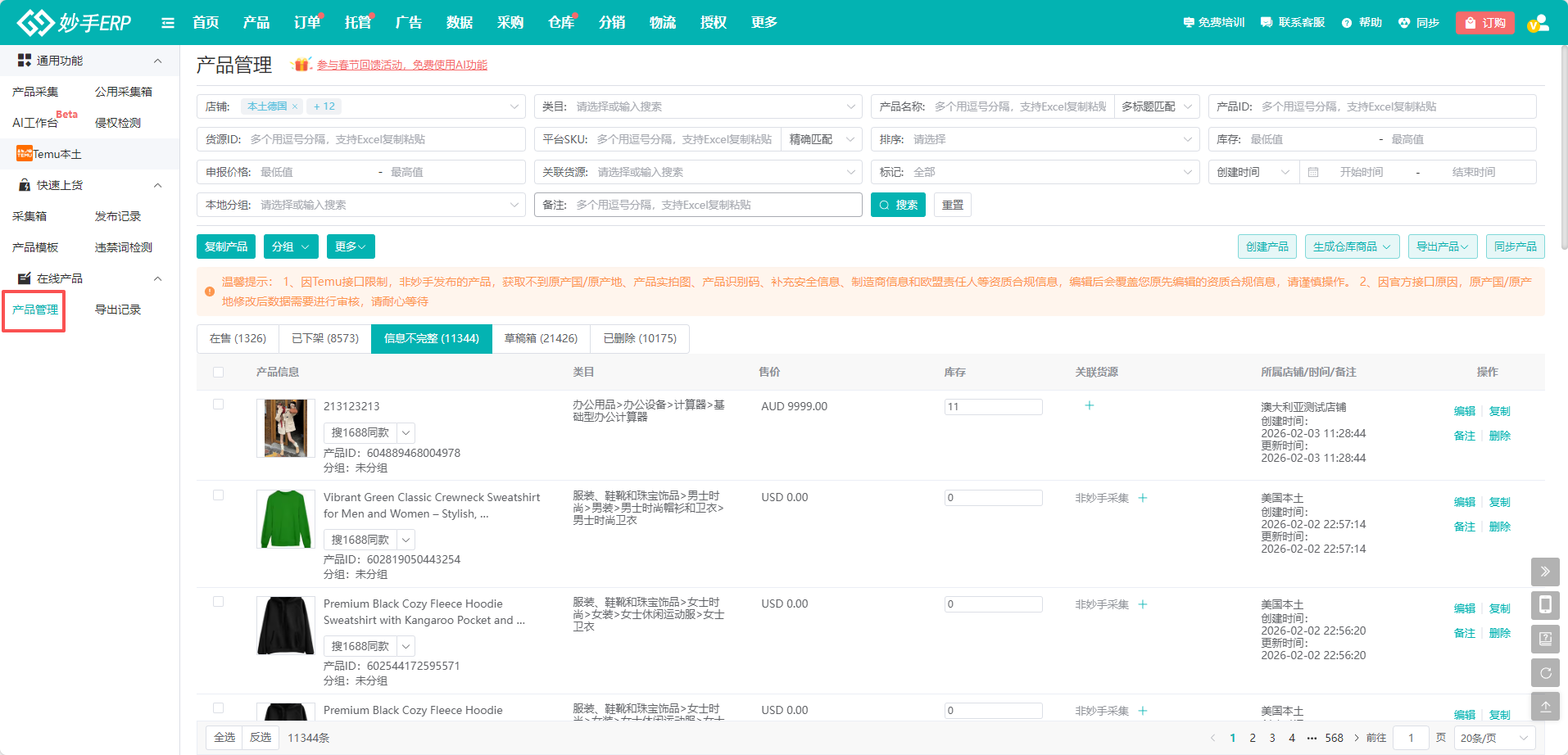Click the refresh icon on right toolbar

click(x=1545, y=673)
